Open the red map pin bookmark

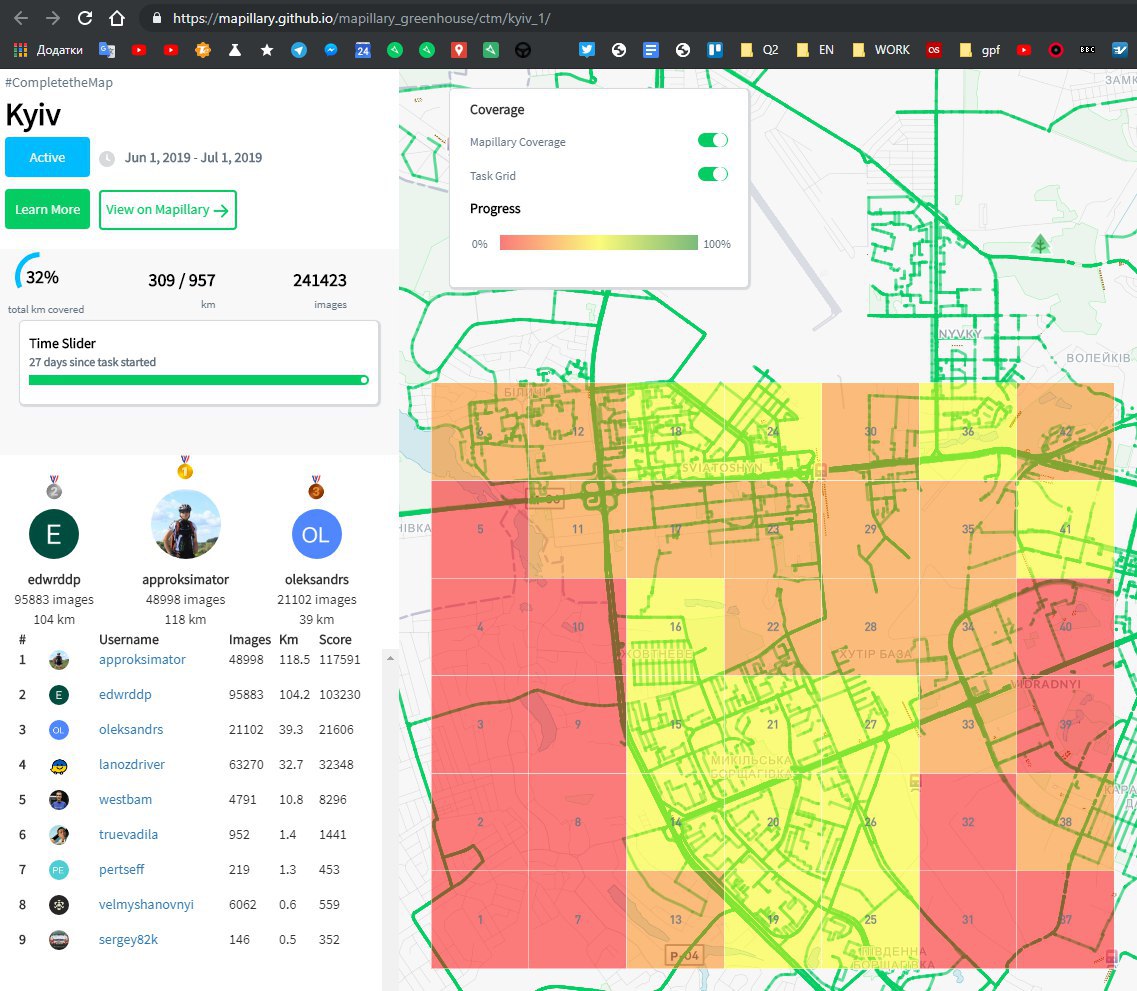coord(458,50)
